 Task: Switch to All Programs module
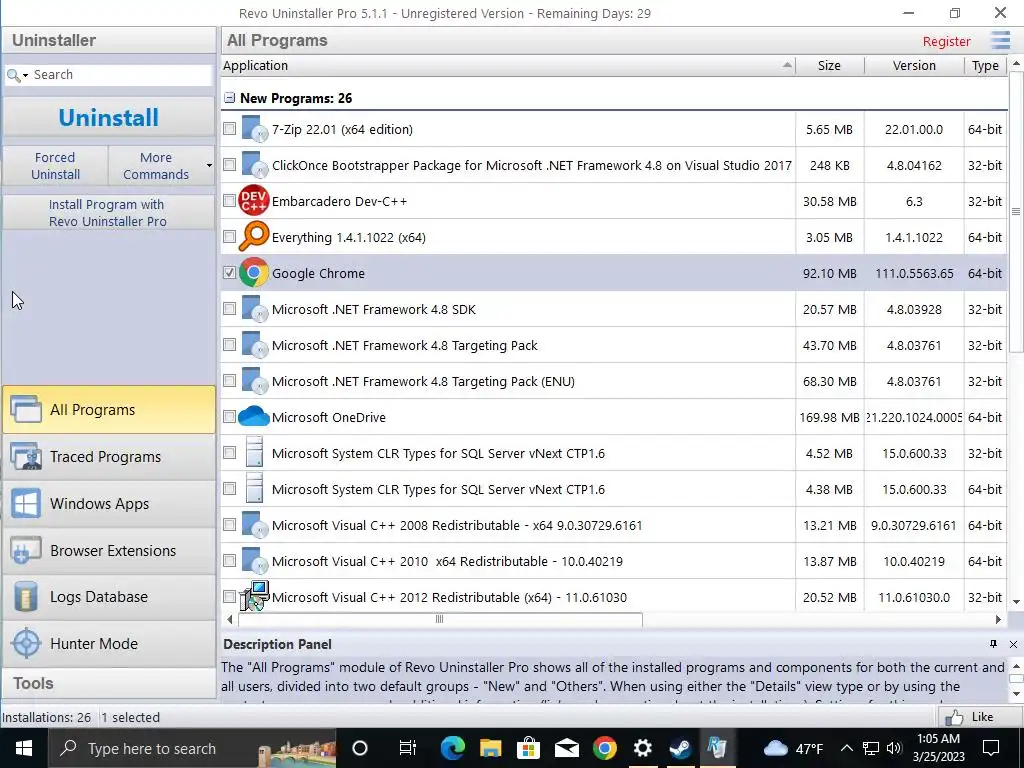click(108, 409)
